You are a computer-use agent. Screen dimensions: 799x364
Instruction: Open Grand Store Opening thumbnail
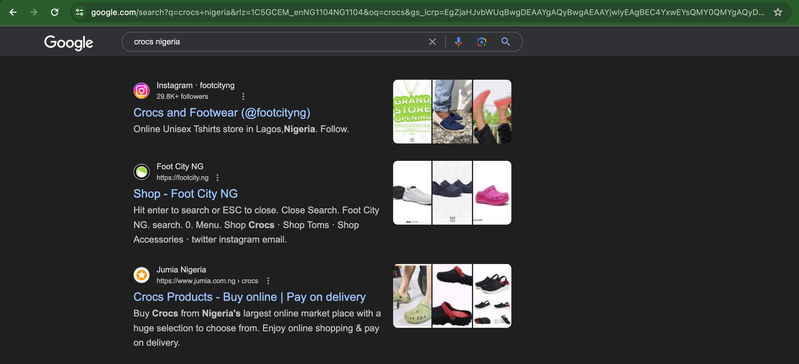click(x=412, y=112)
